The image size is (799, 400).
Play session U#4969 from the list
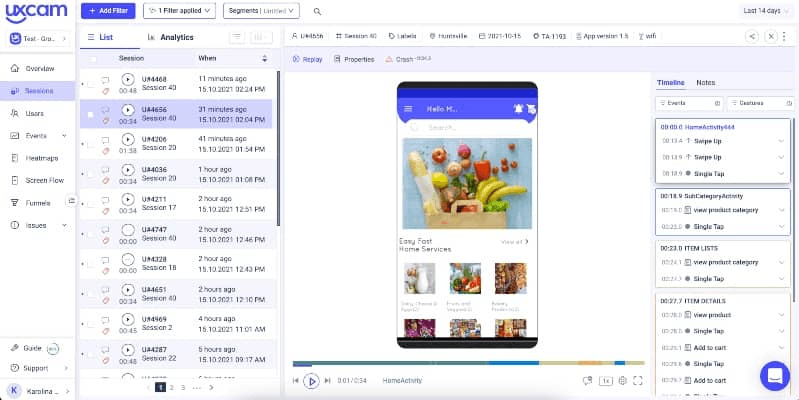128,319
